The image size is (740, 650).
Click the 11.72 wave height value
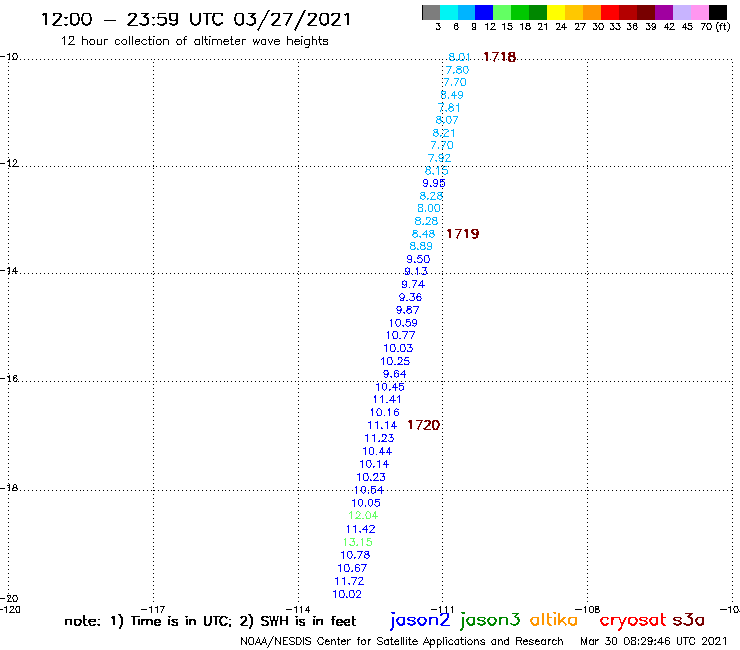pos(349,582)
